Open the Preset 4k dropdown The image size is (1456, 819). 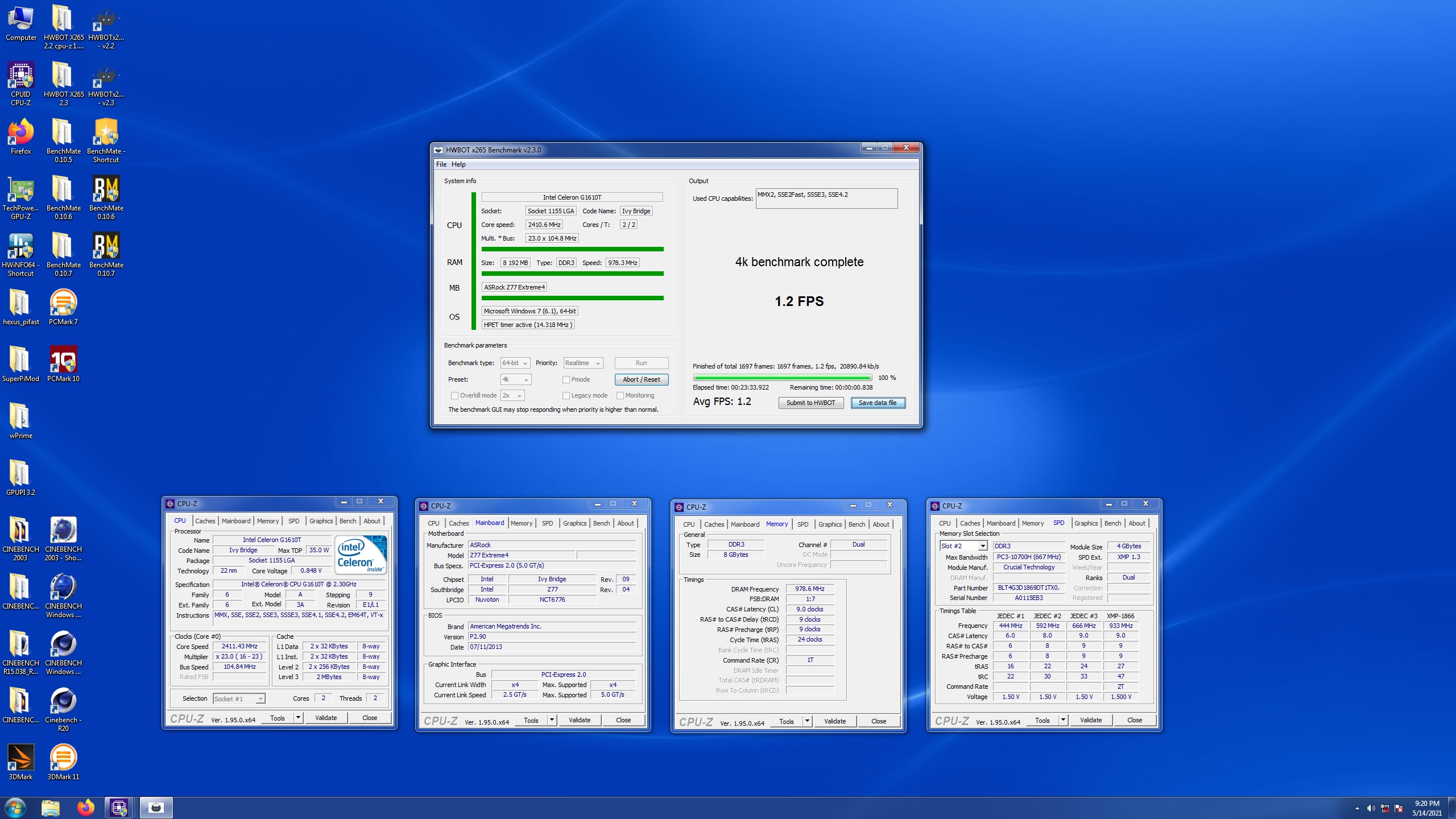[515, 379]
